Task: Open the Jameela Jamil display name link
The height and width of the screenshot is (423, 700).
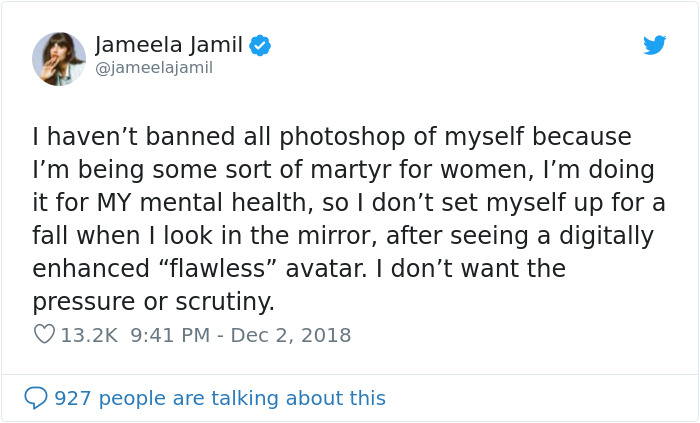Action: point(169,44)
